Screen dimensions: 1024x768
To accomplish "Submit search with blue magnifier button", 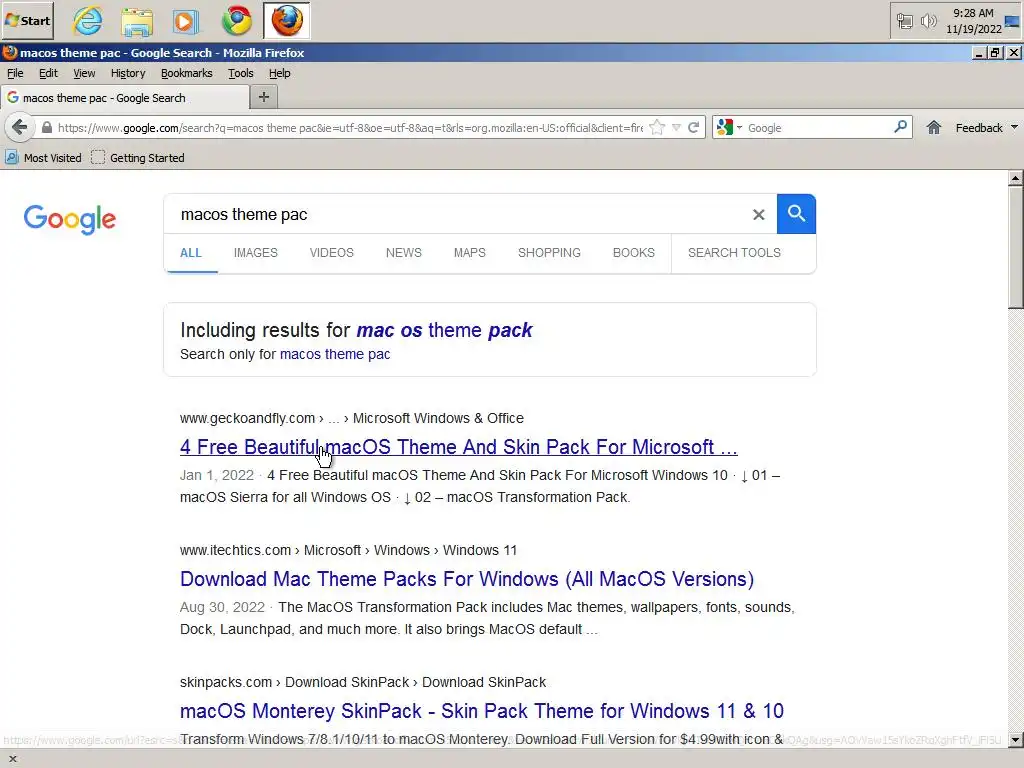I will tap(796, 214).
